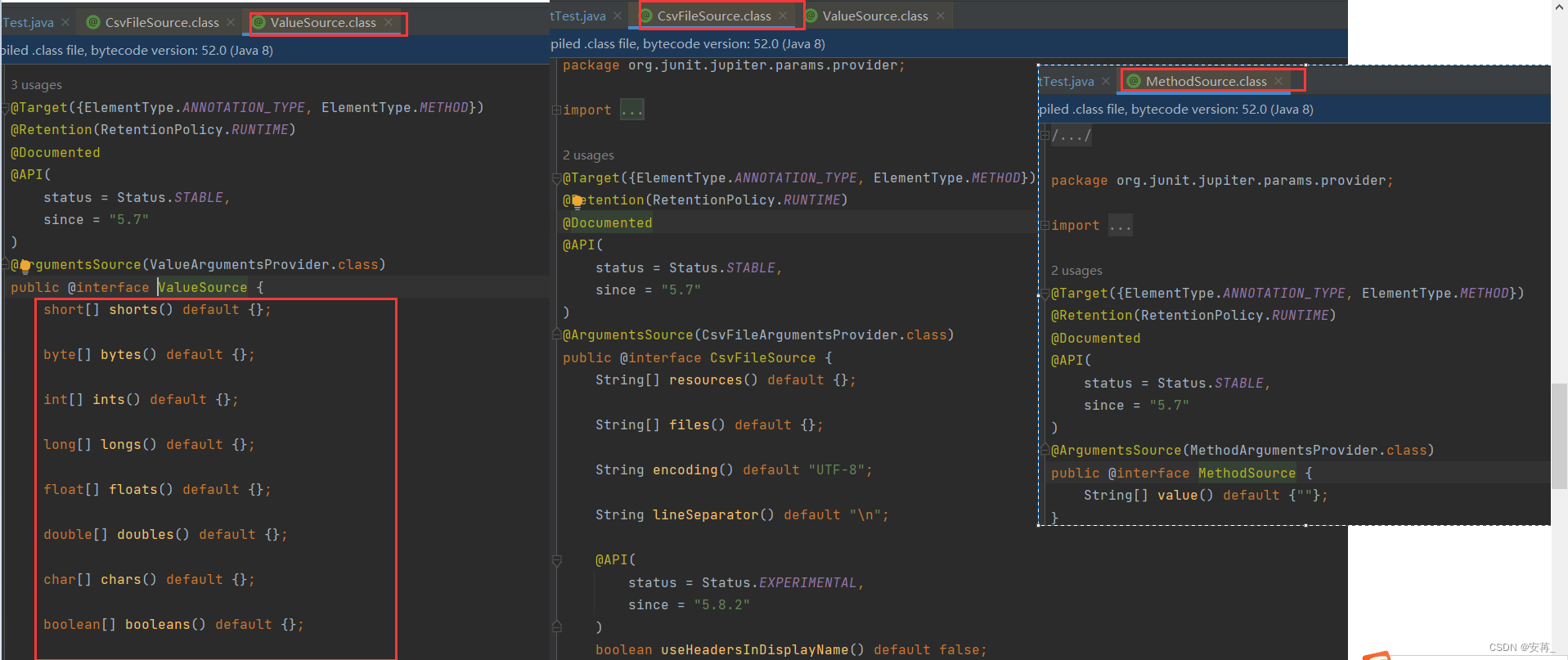Switch to CsvFileSource.class tab in left editor
1568x660 pixels.
coord(162,23)
